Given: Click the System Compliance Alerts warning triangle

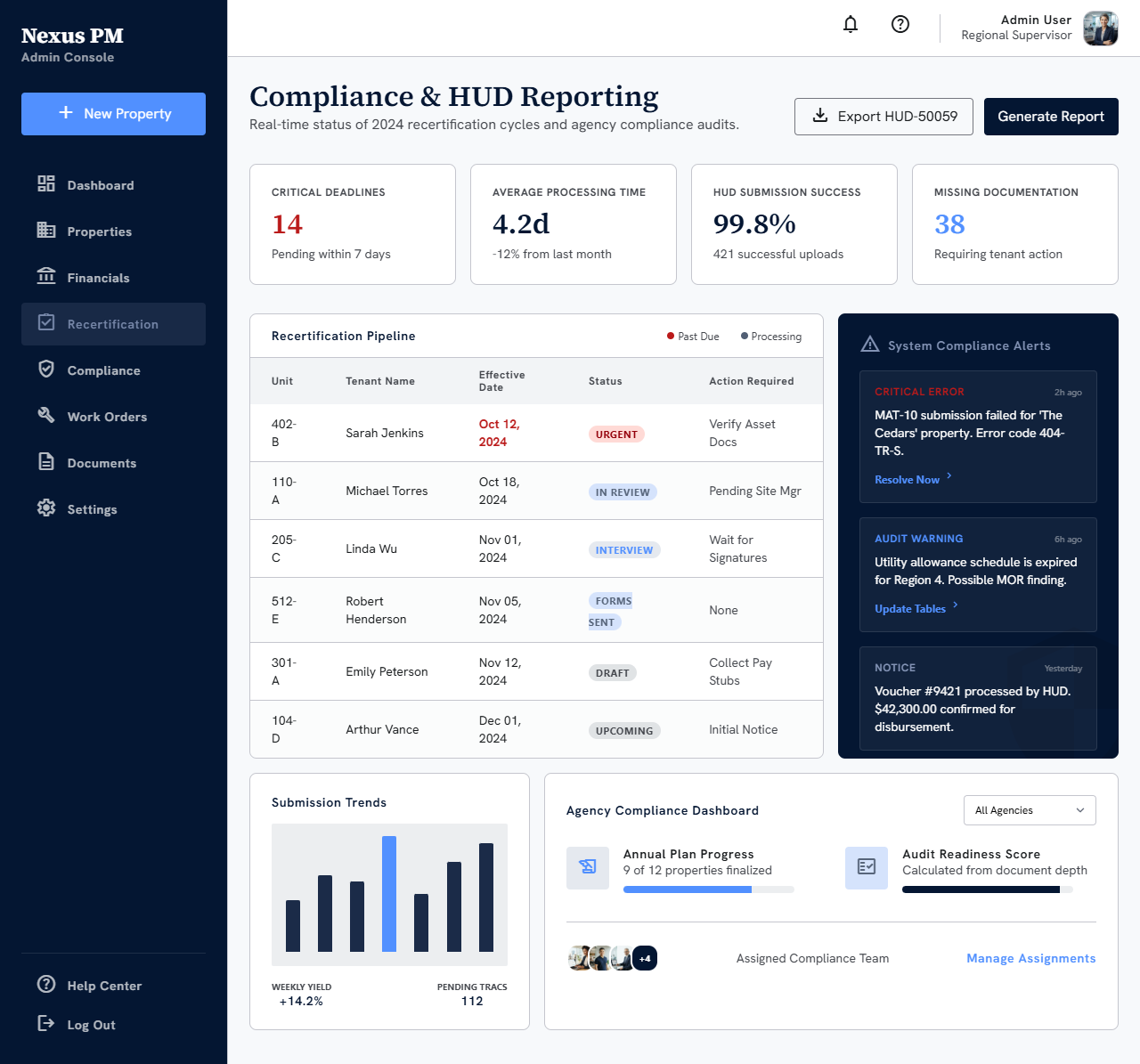Looking at the screenshot, I should [870, 345].
